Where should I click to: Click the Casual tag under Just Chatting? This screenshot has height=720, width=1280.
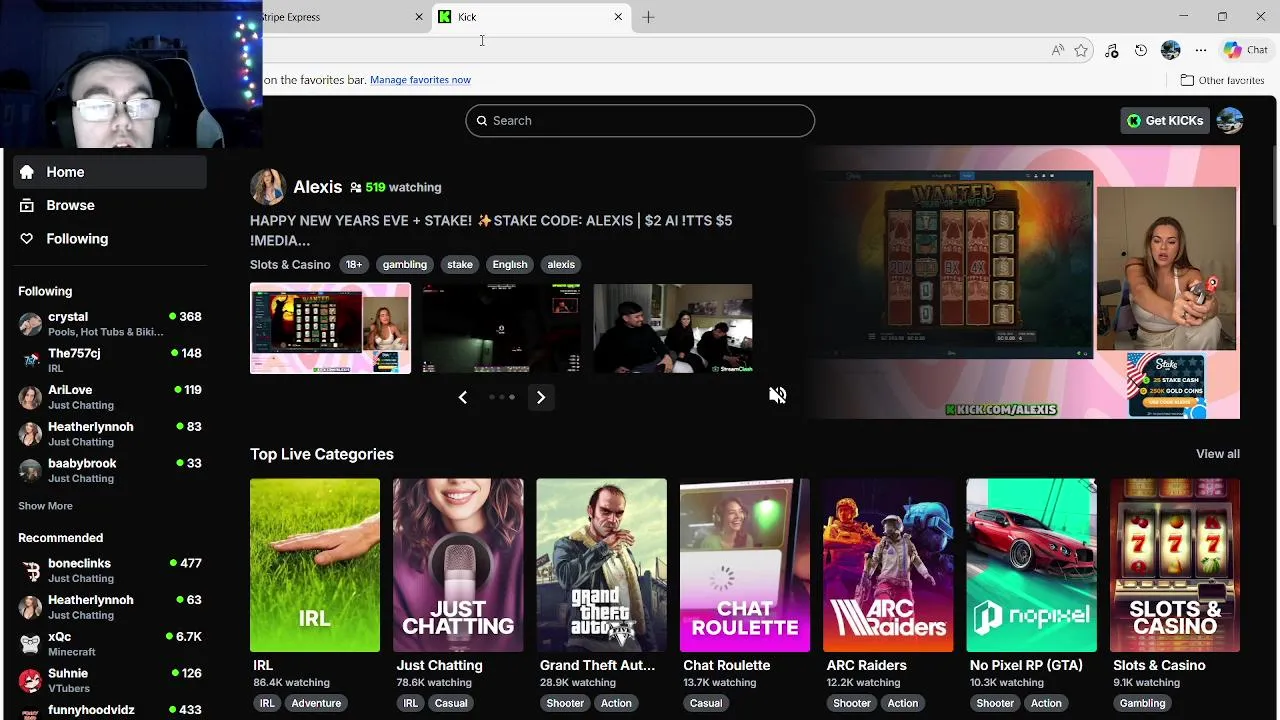coord(451,703)
